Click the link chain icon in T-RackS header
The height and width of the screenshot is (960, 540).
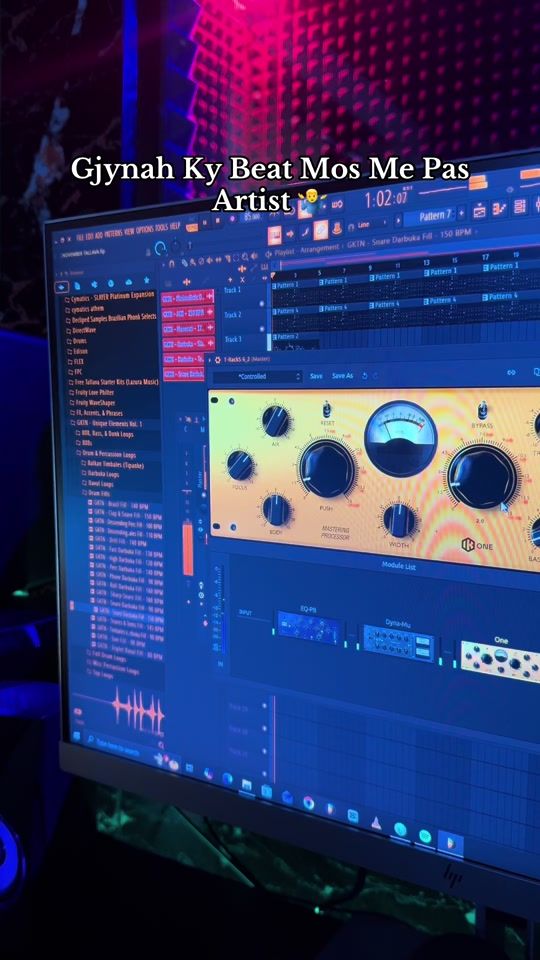512,373
